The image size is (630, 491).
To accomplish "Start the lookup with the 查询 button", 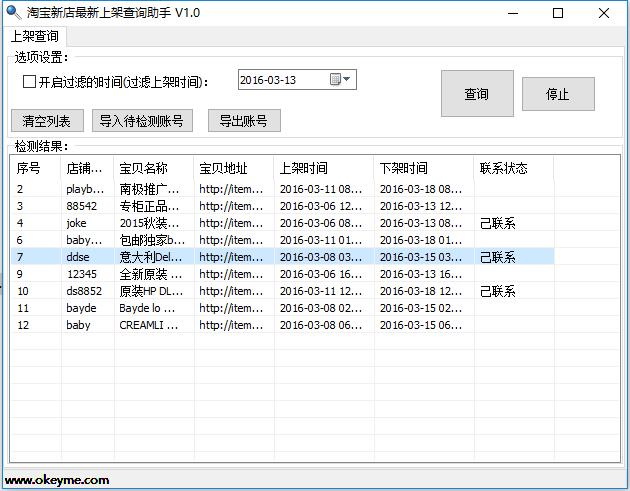I will click(477, 94).
